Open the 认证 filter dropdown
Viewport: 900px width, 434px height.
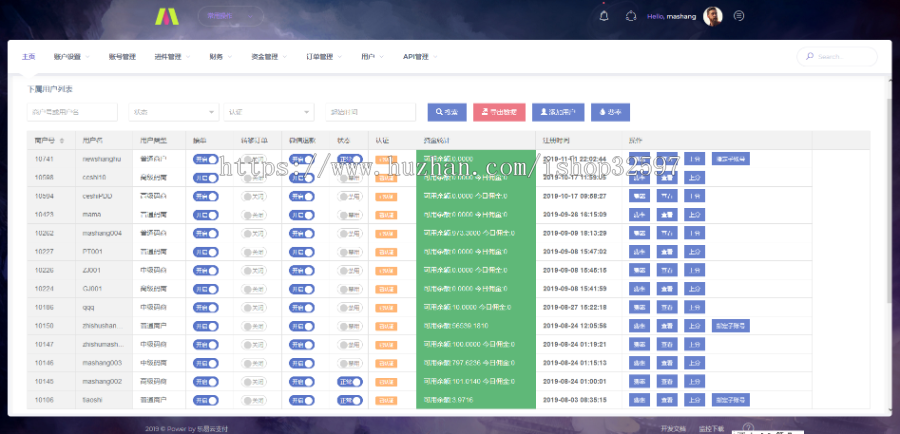tap(269, 112)
